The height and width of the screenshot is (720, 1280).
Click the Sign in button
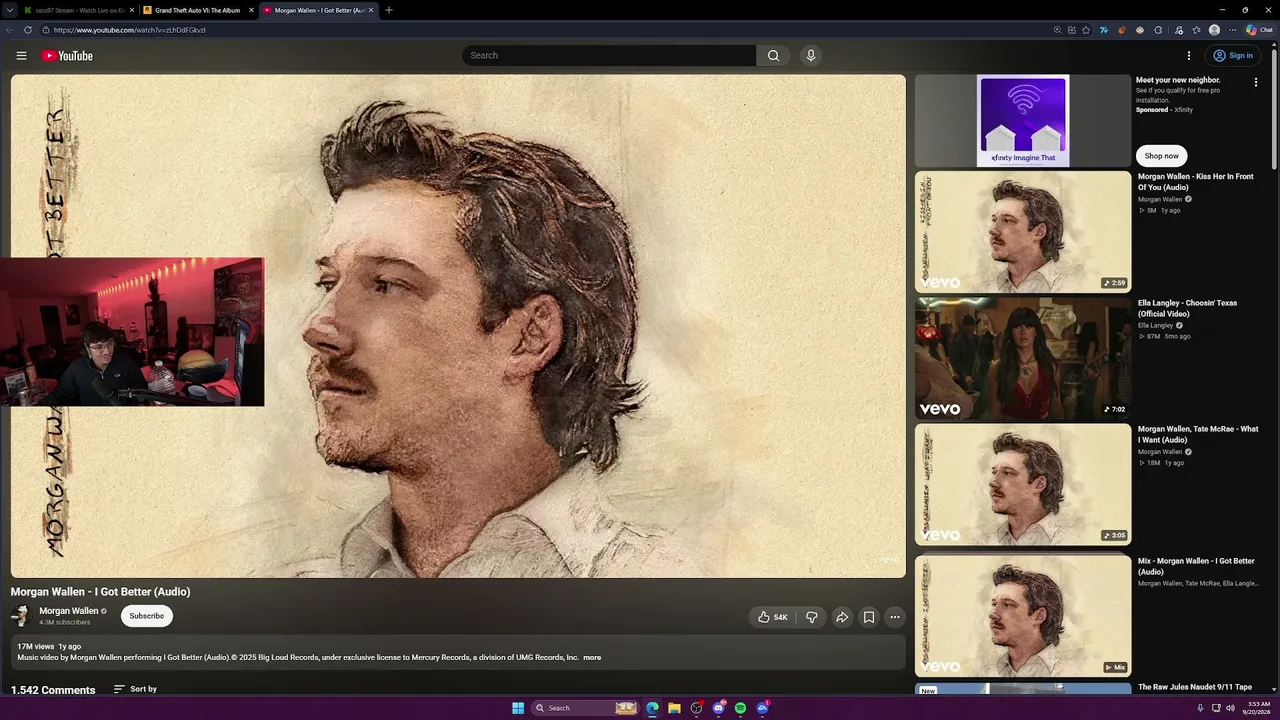click(1232, 56)
